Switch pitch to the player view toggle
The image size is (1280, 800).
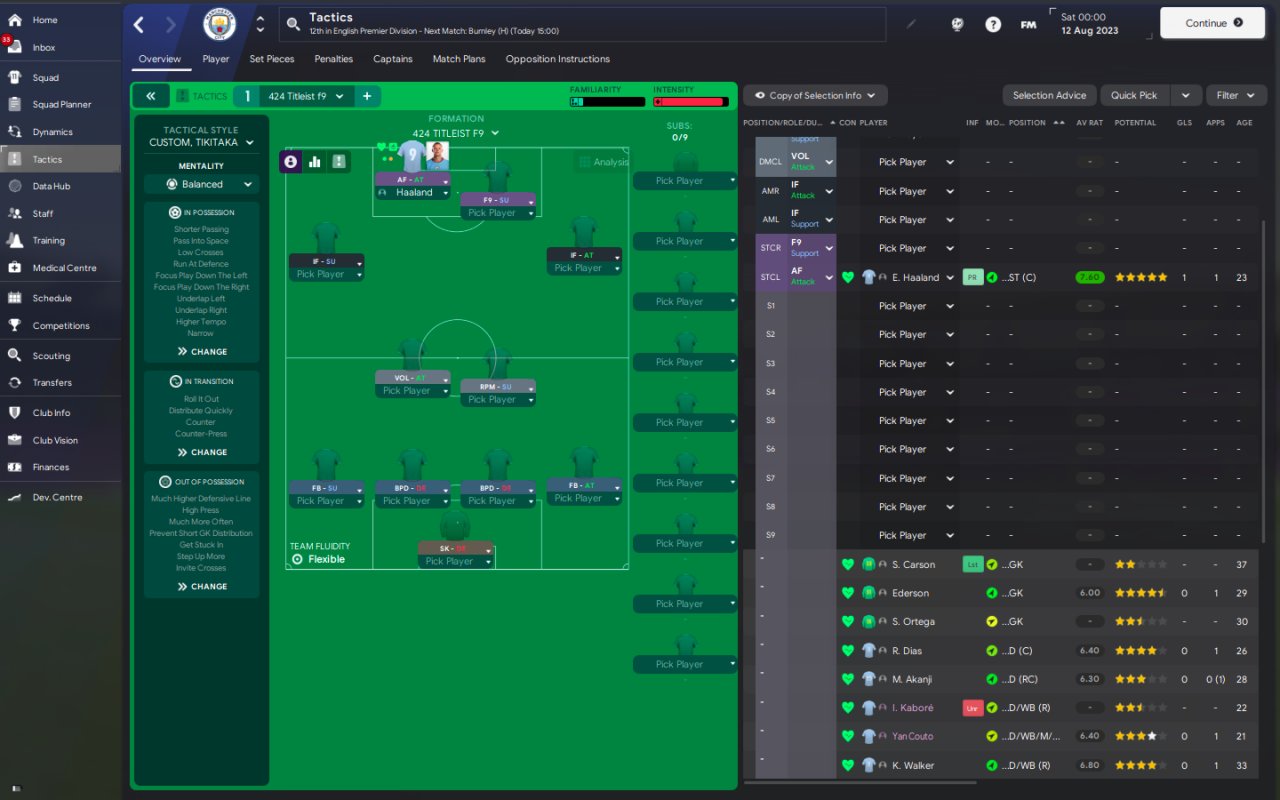pos(291,161)
